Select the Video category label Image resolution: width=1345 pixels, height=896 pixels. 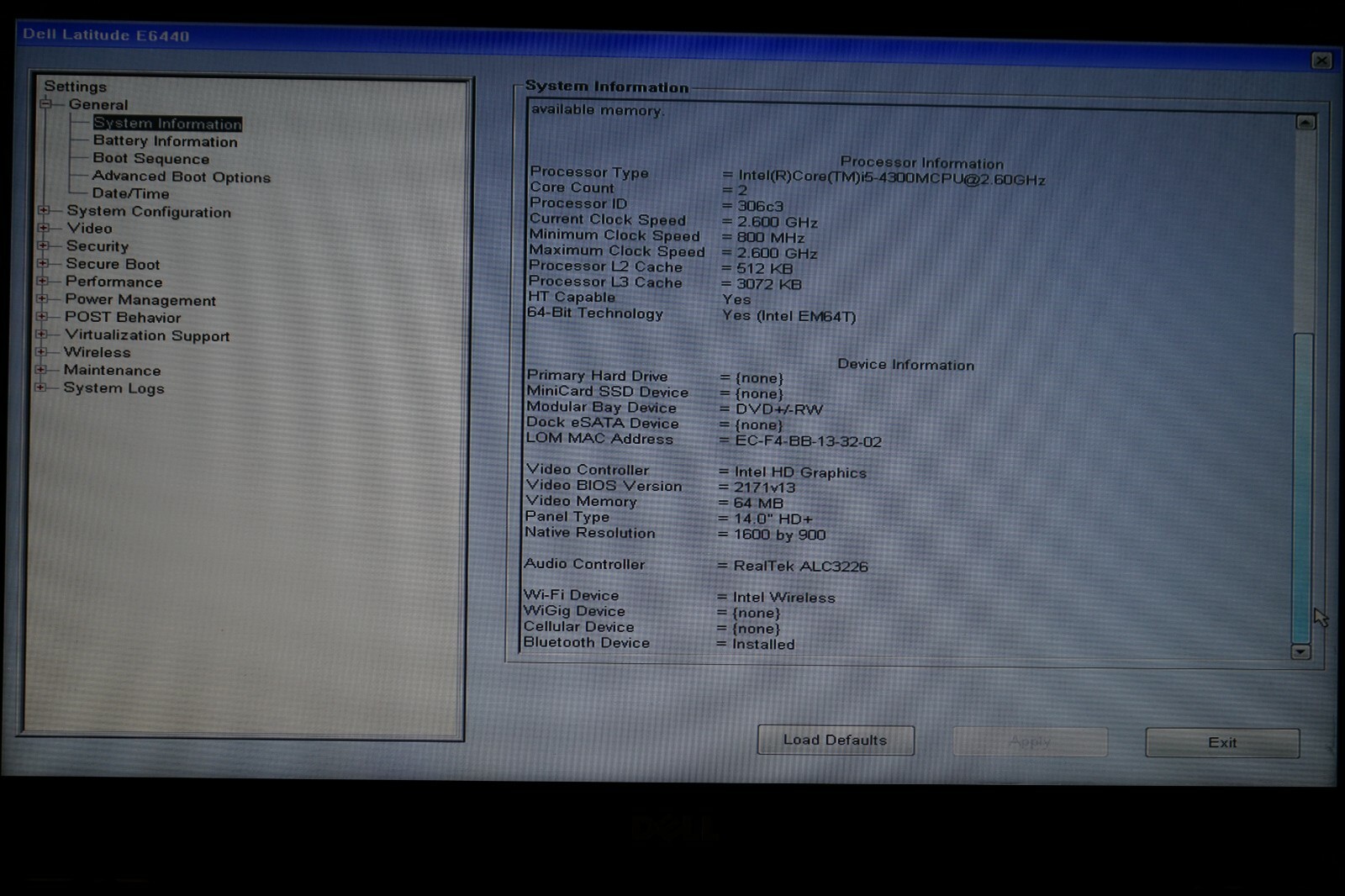coord(89,228)
